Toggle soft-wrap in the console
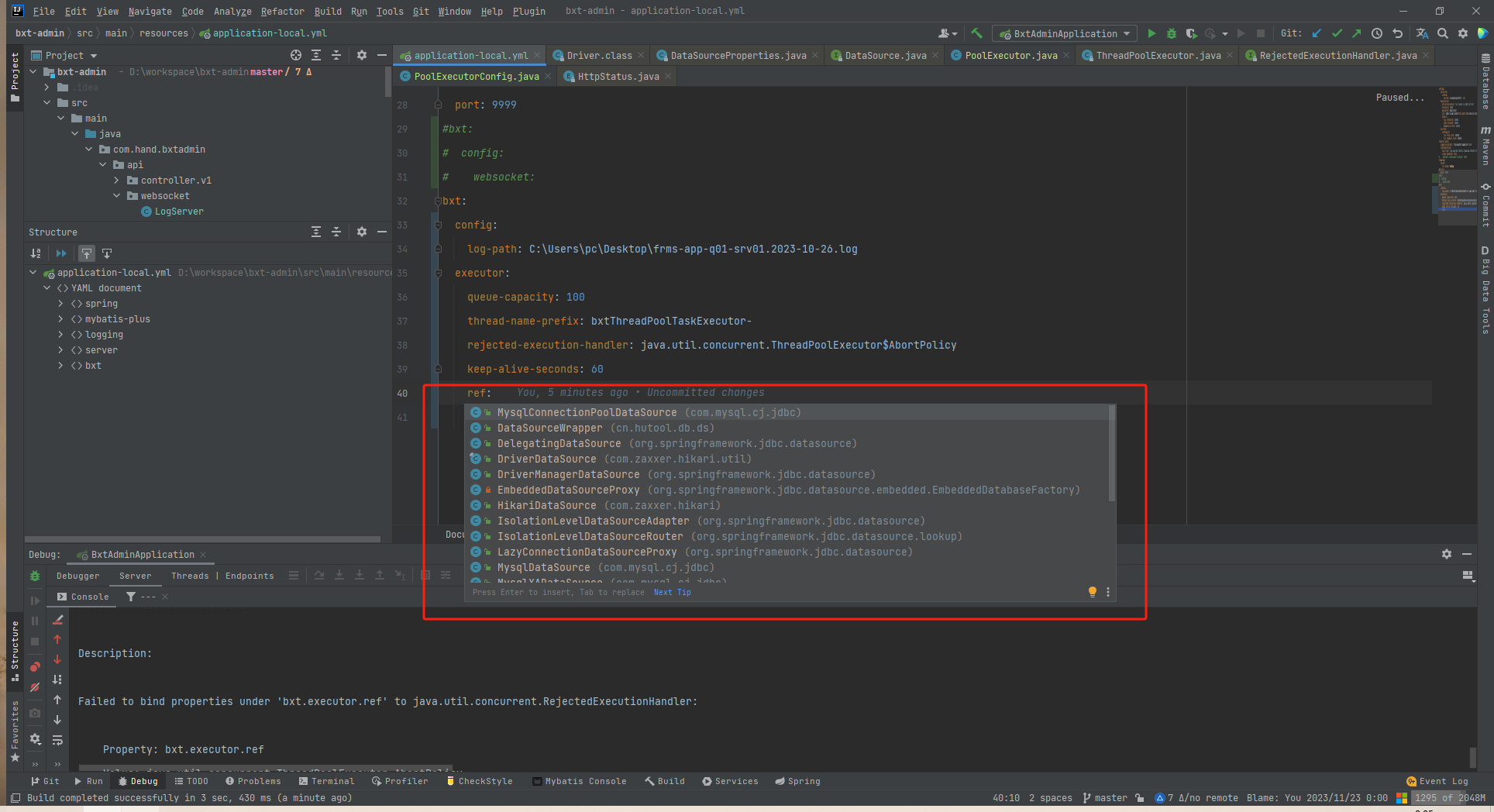This screenshot has height=812, width=1494. point(57,740)
